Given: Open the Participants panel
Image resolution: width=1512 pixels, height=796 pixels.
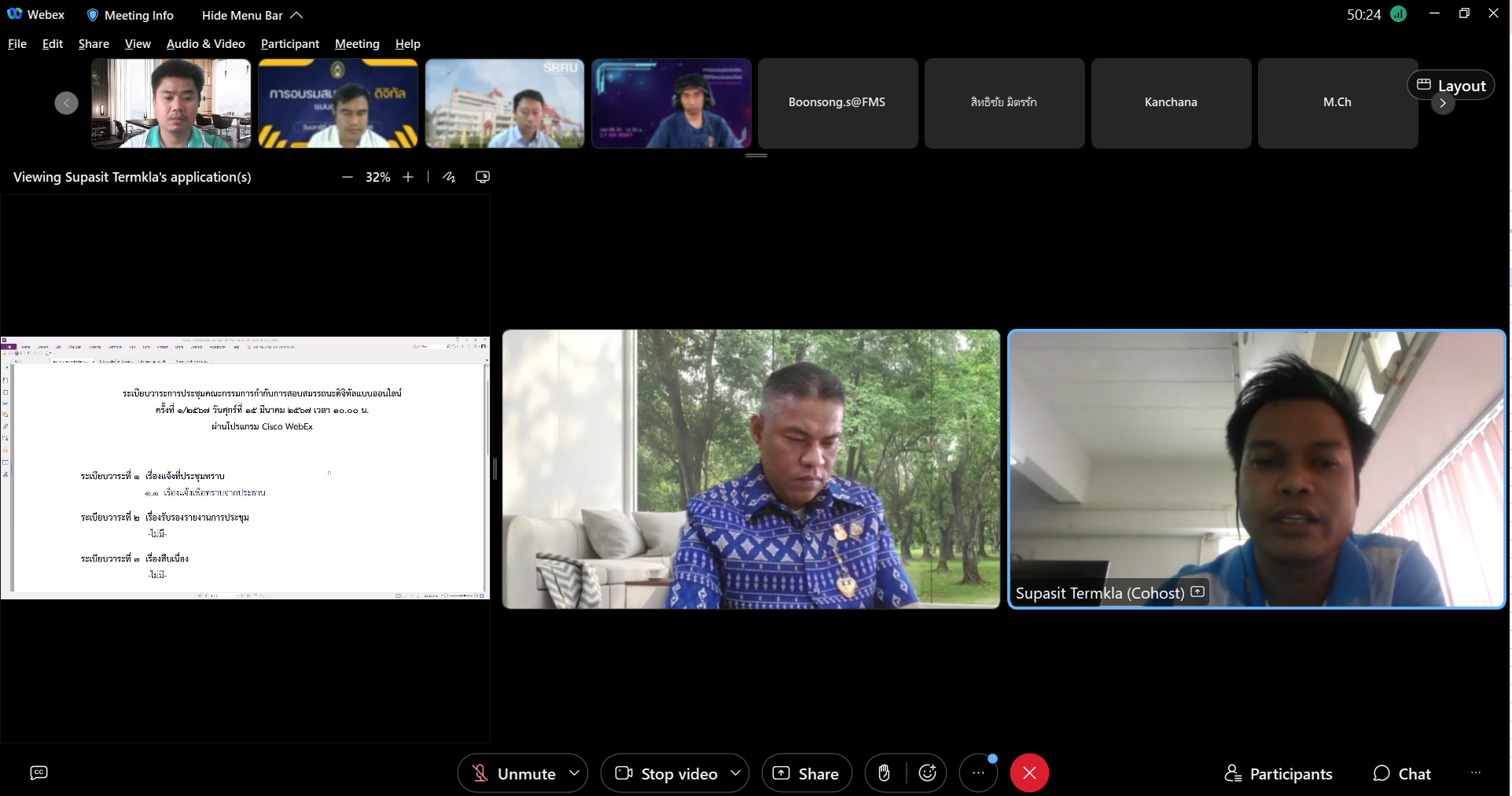Looking at the screenshot, I should (1278, 774).
